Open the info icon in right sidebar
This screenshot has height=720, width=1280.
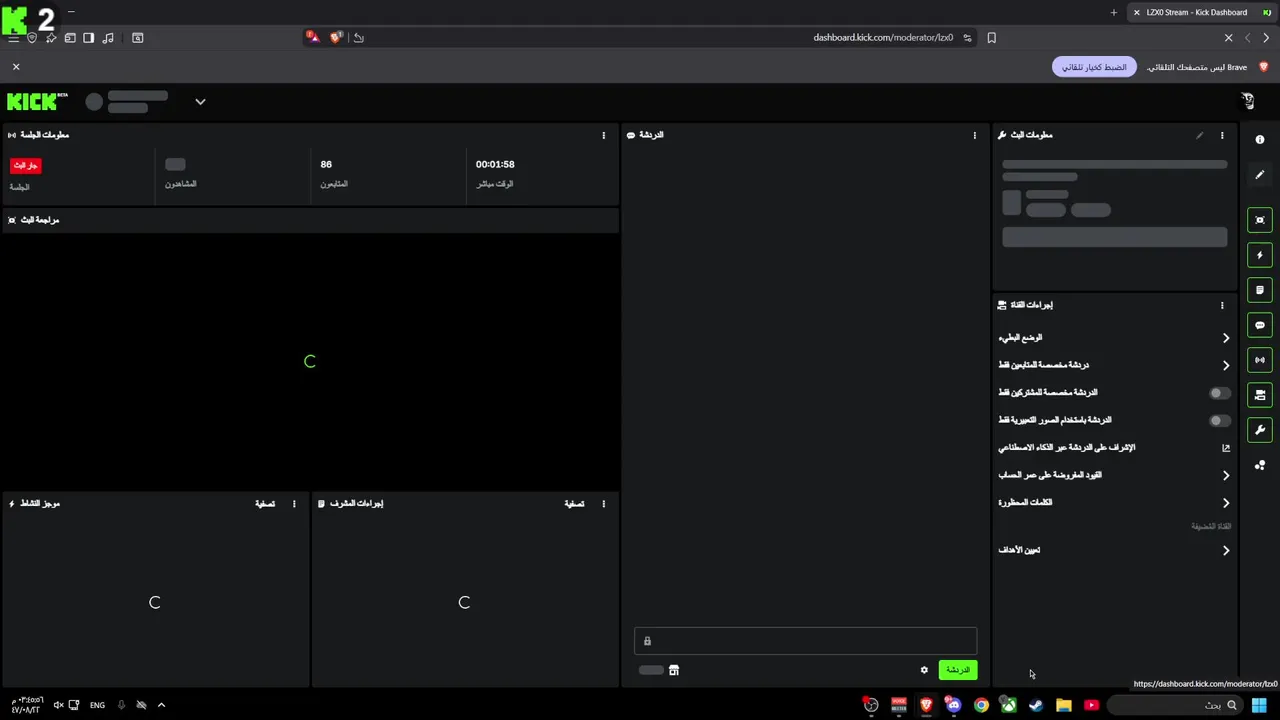[1260, 140]
